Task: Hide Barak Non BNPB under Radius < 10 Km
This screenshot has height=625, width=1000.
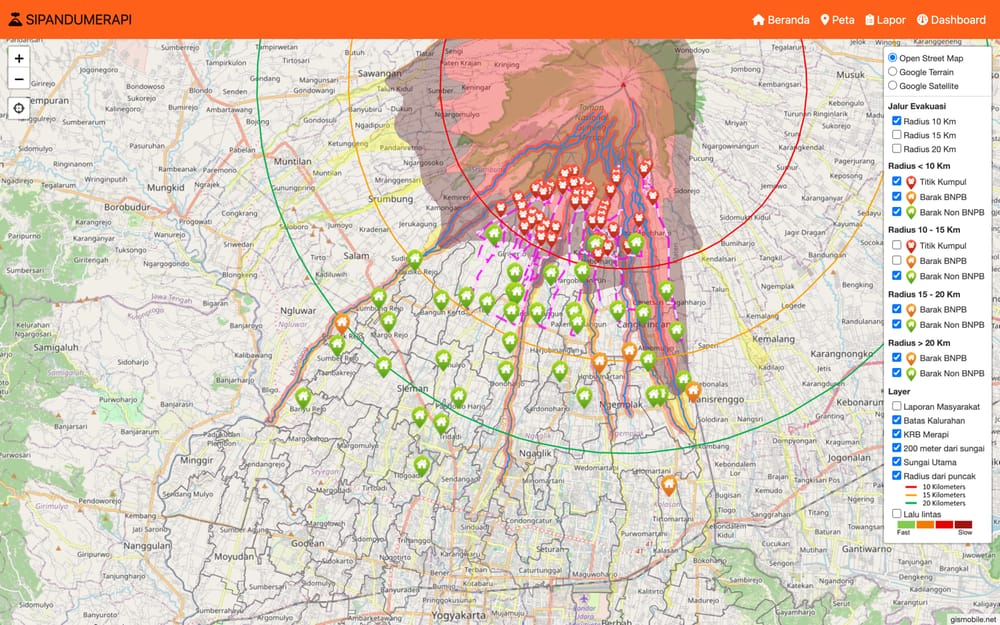Action: [897, 212]
